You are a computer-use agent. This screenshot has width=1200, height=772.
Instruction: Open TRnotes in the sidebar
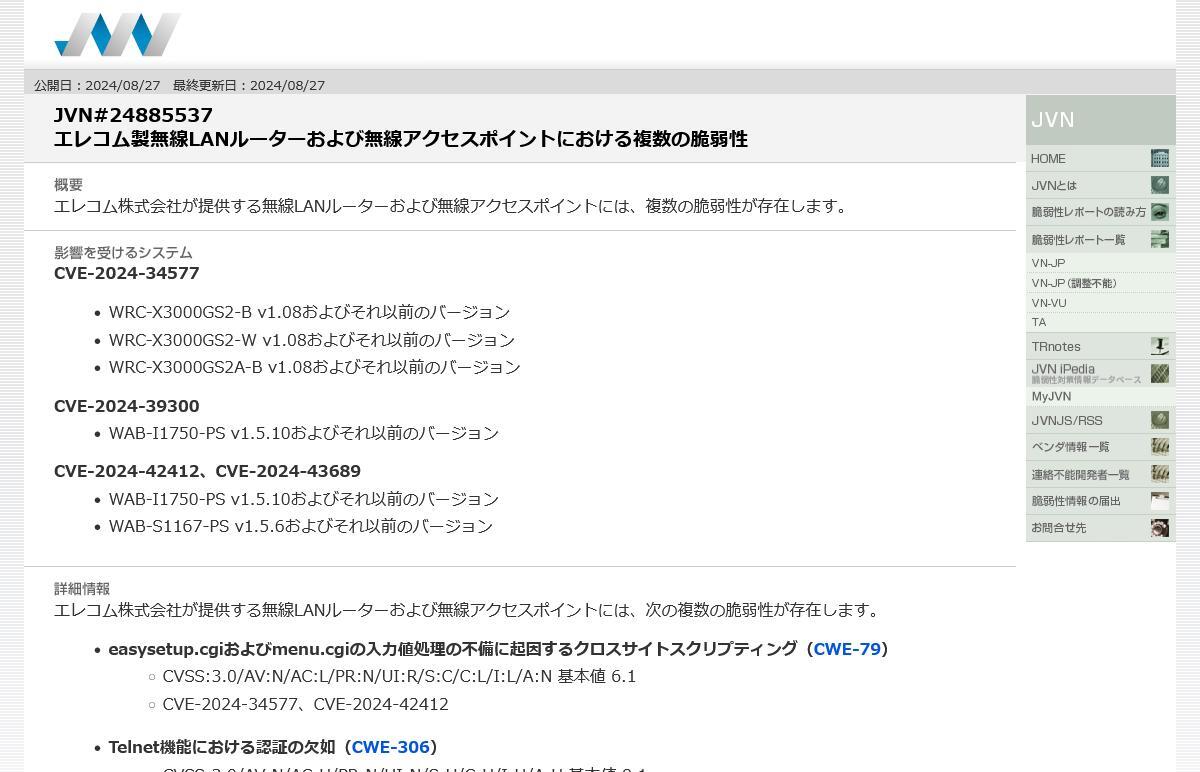coord(1100,346)
